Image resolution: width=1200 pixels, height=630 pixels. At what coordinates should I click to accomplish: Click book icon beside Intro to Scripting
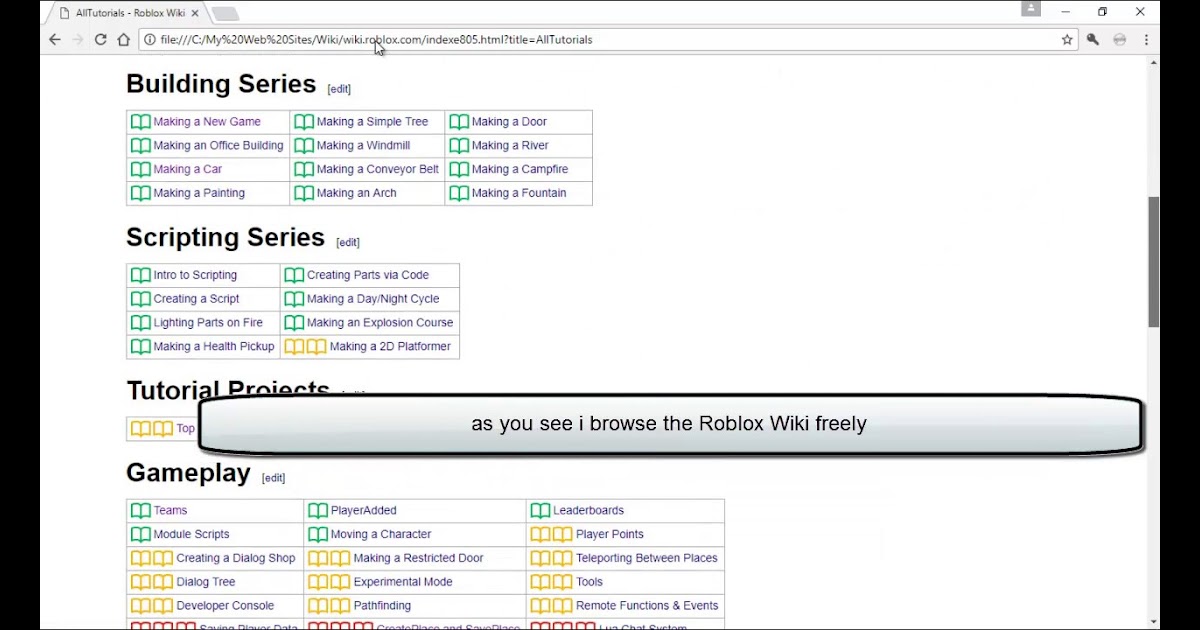point(140,275)
